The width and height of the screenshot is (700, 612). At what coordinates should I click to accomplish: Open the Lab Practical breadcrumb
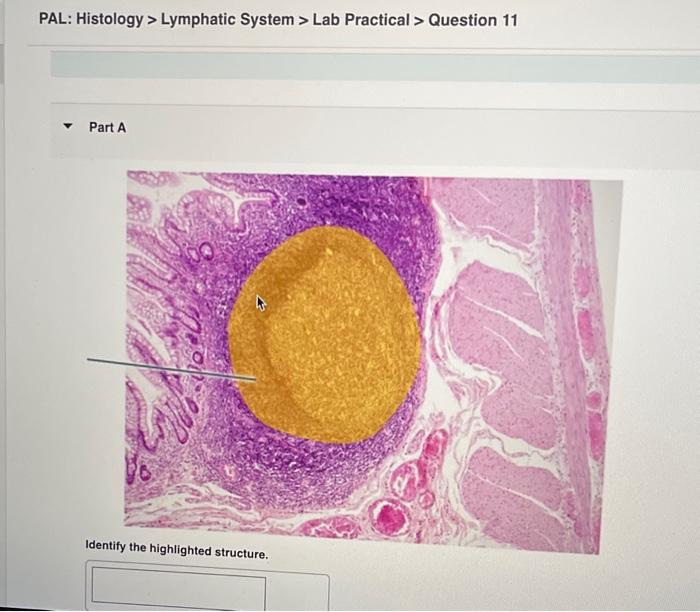(x=361, y=20)
